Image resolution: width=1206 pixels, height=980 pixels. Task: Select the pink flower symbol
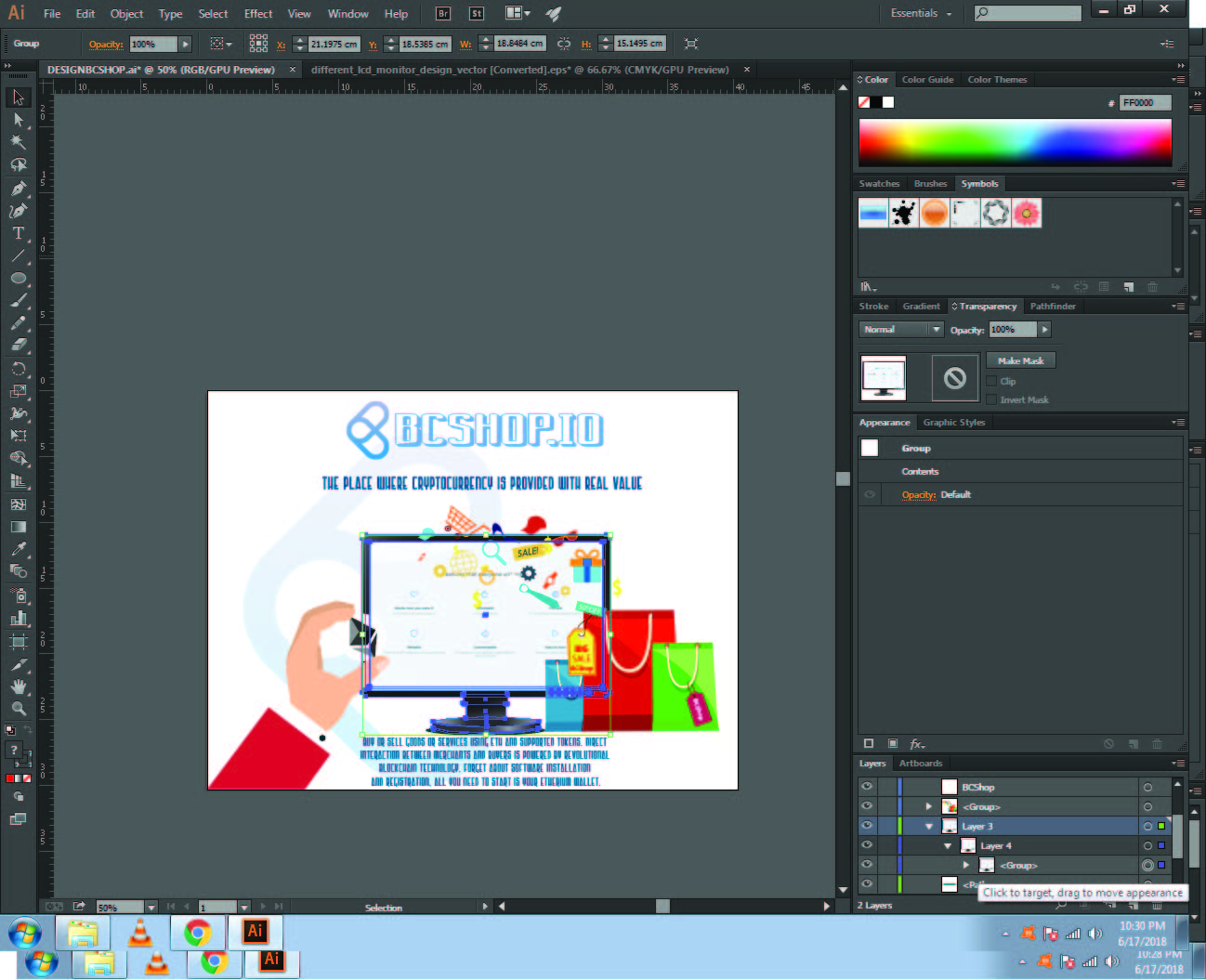(1027, 213)
